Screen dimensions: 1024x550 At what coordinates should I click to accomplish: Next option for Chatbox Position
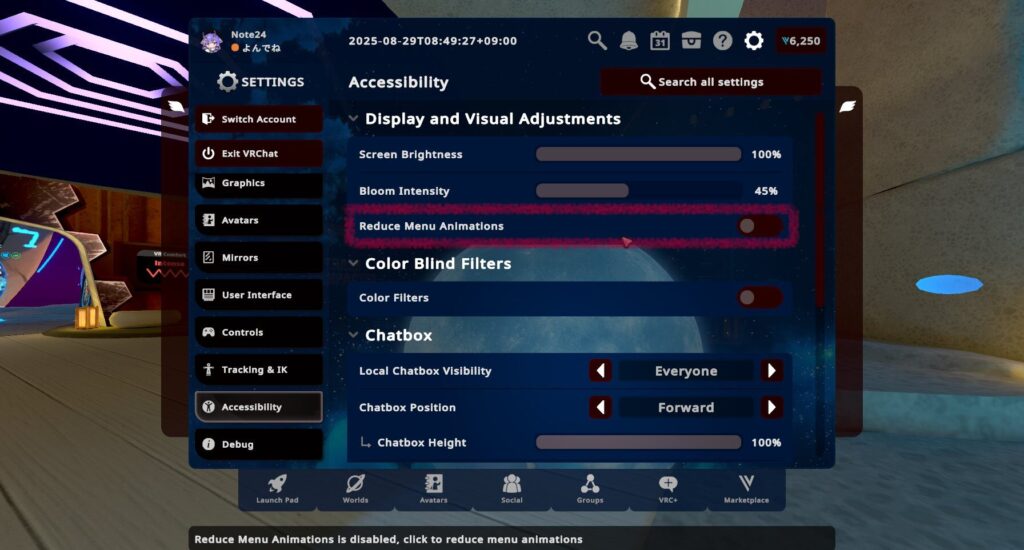pos(771,408)
